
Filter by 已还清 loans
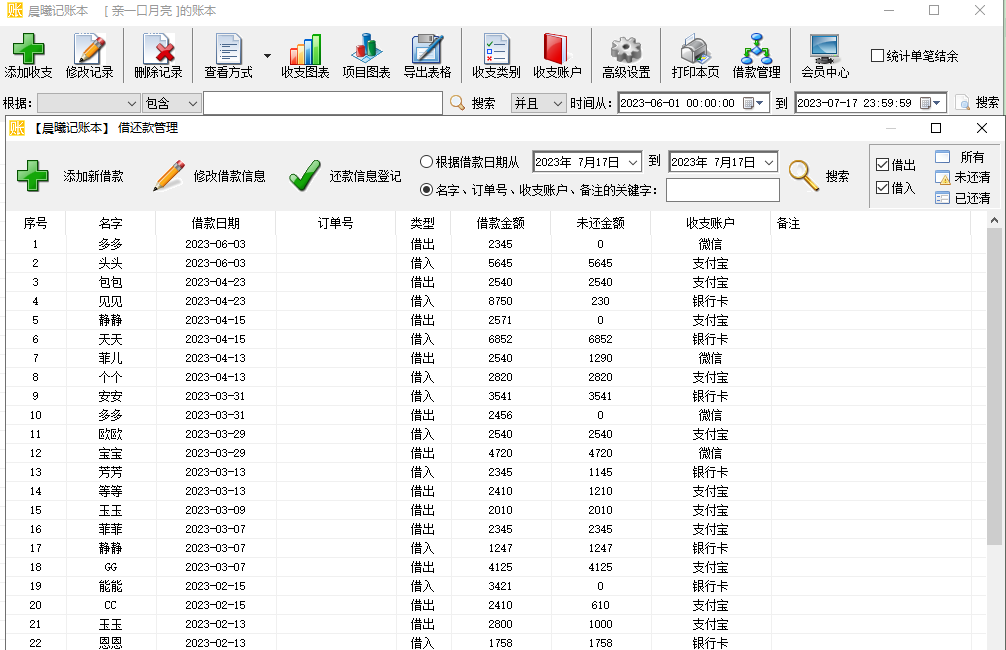point(962,198)
